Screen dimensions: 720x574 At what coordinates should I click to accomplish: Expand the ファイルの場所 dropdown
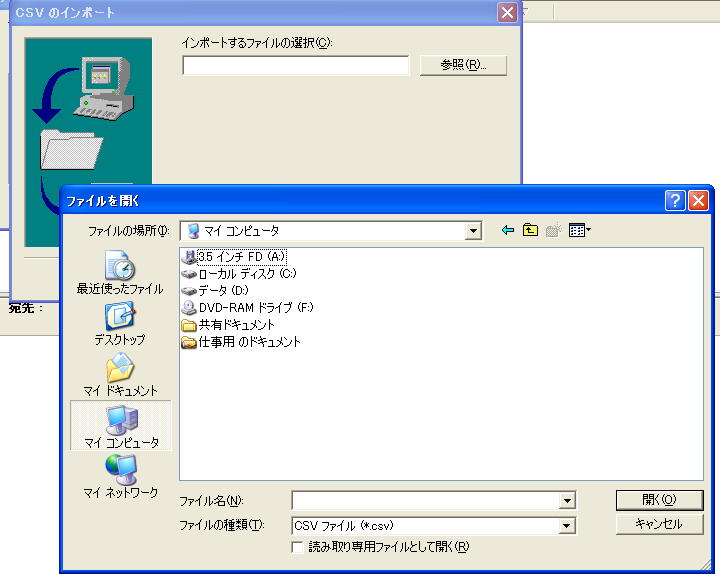point(472,231)
